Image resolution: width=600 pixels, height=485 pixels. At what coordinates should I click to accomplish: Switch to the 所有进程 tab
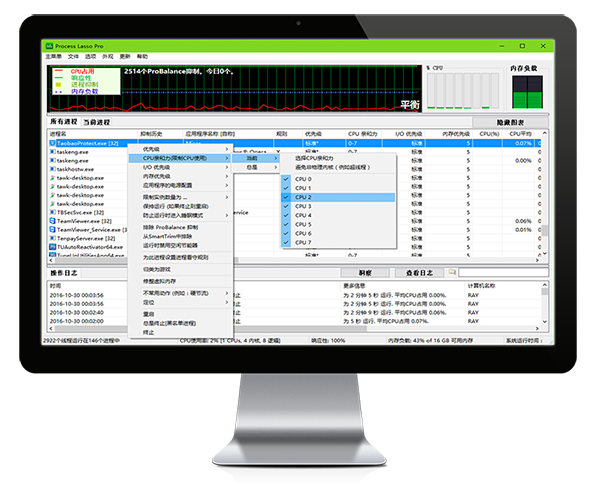click(x=64, y=122)
